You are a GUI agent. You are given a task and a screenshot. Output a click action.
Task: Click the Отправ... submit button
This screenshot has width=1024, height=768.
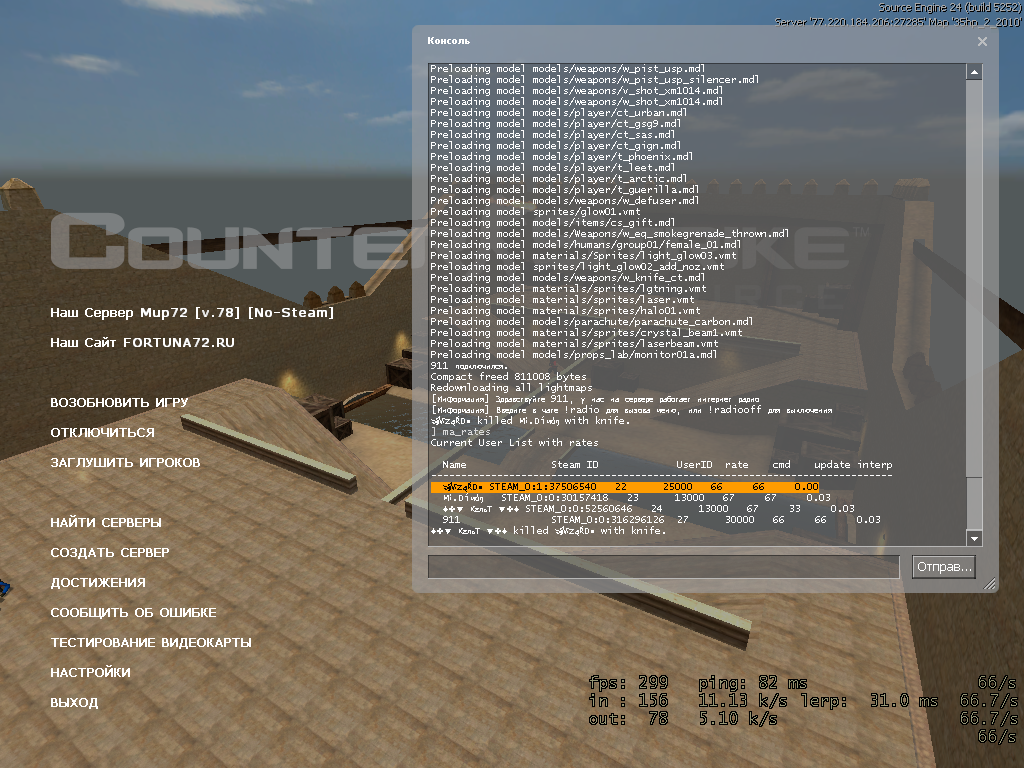tap(944, 567)
